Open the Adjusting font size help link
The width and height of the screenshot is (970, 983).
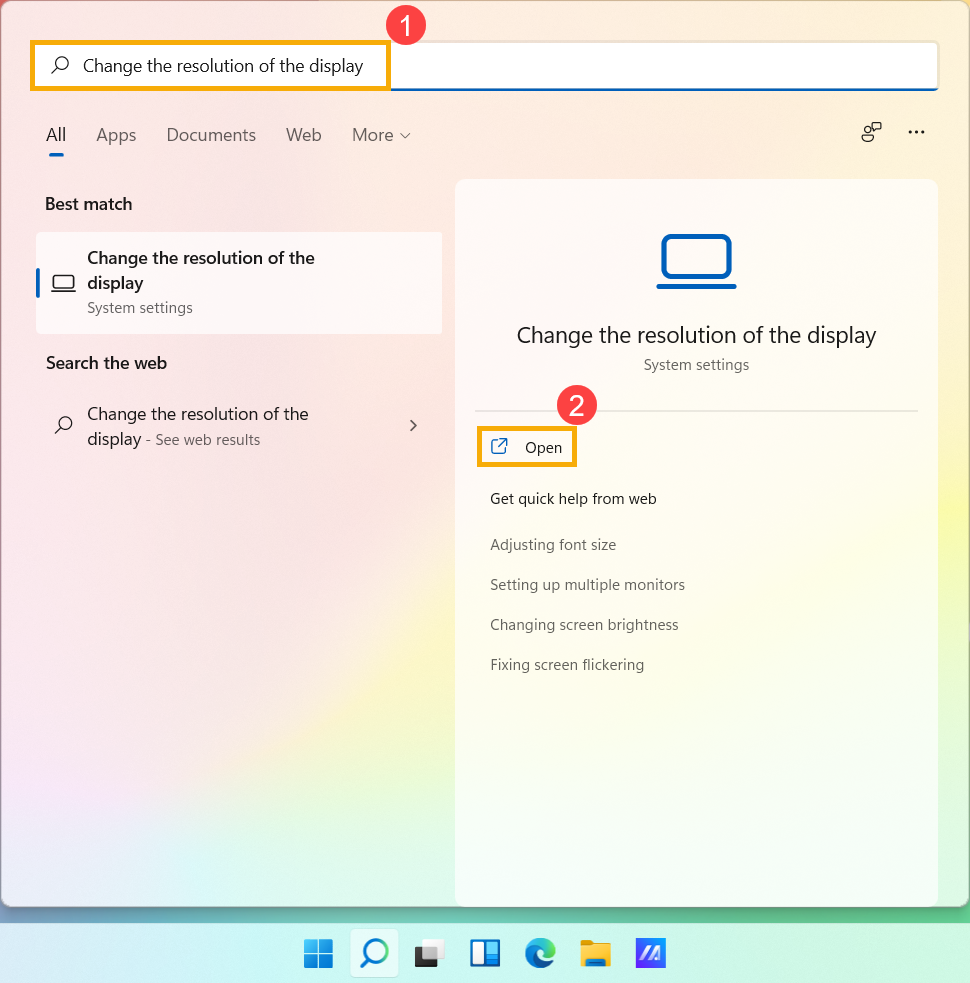553,544
